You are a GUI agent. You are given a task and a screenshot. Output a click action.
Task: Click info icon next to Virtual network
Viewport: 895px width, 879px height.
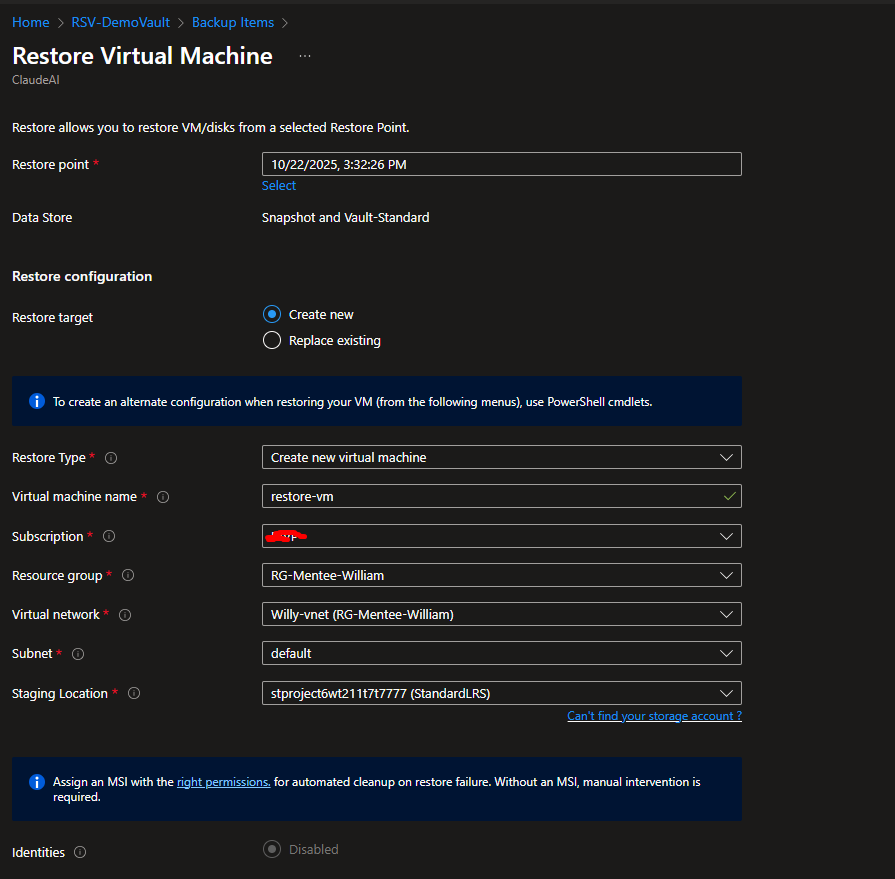(125, 615)
